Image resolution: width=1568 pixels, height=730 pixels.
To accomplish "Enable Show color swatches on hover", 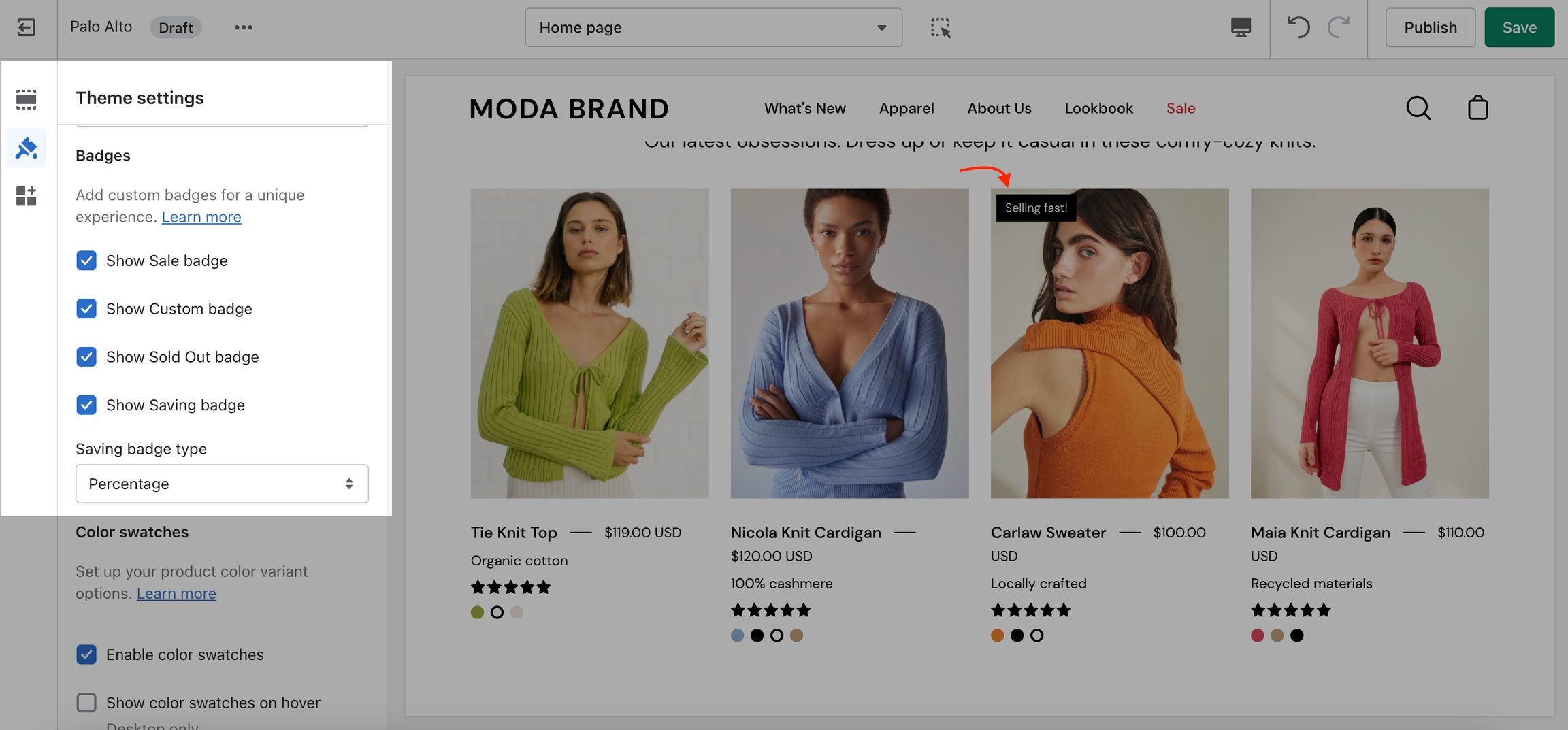I will coord(86,702).
